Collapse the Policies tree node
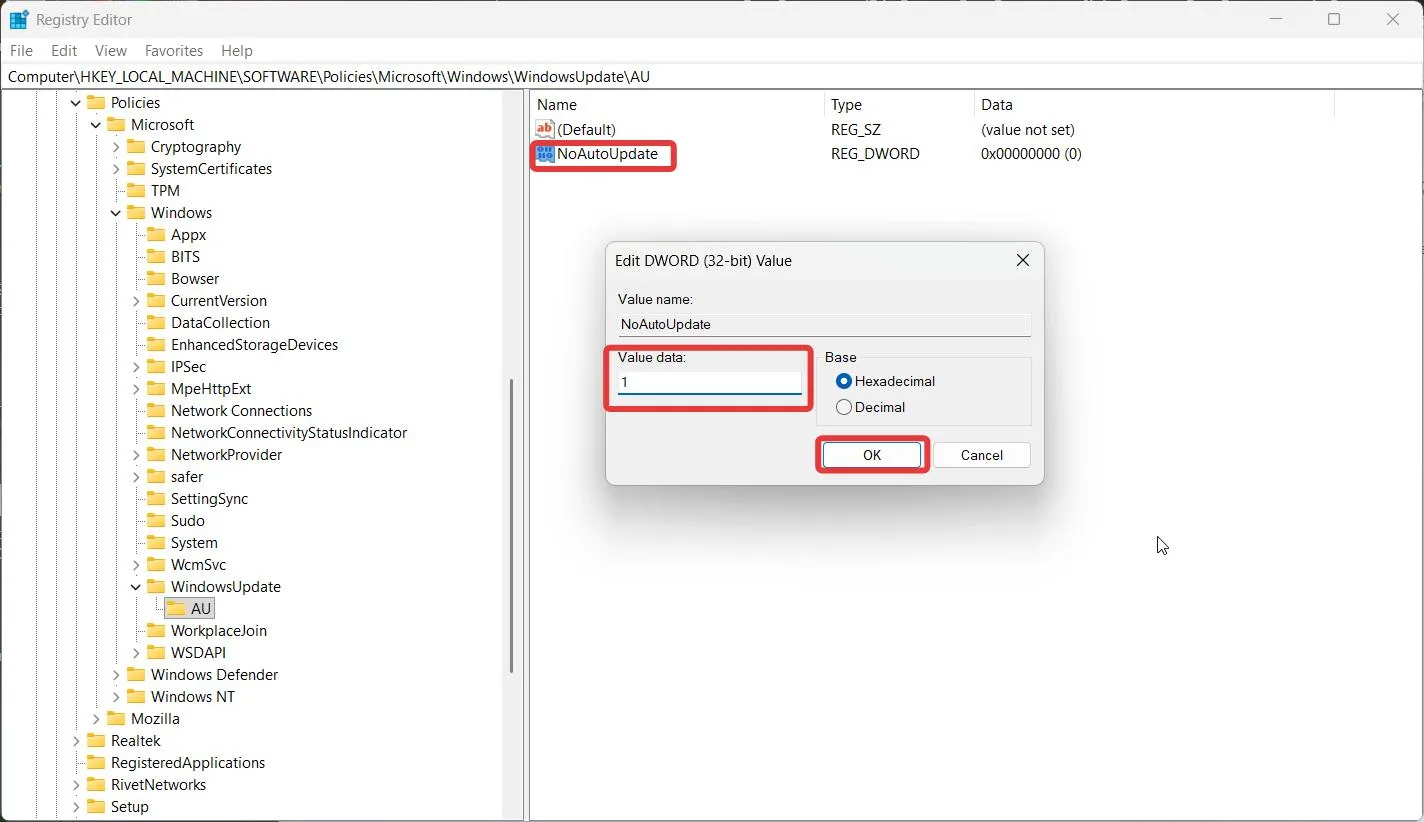The height and width of the screenshot is (822, 1424). (76, 103)
